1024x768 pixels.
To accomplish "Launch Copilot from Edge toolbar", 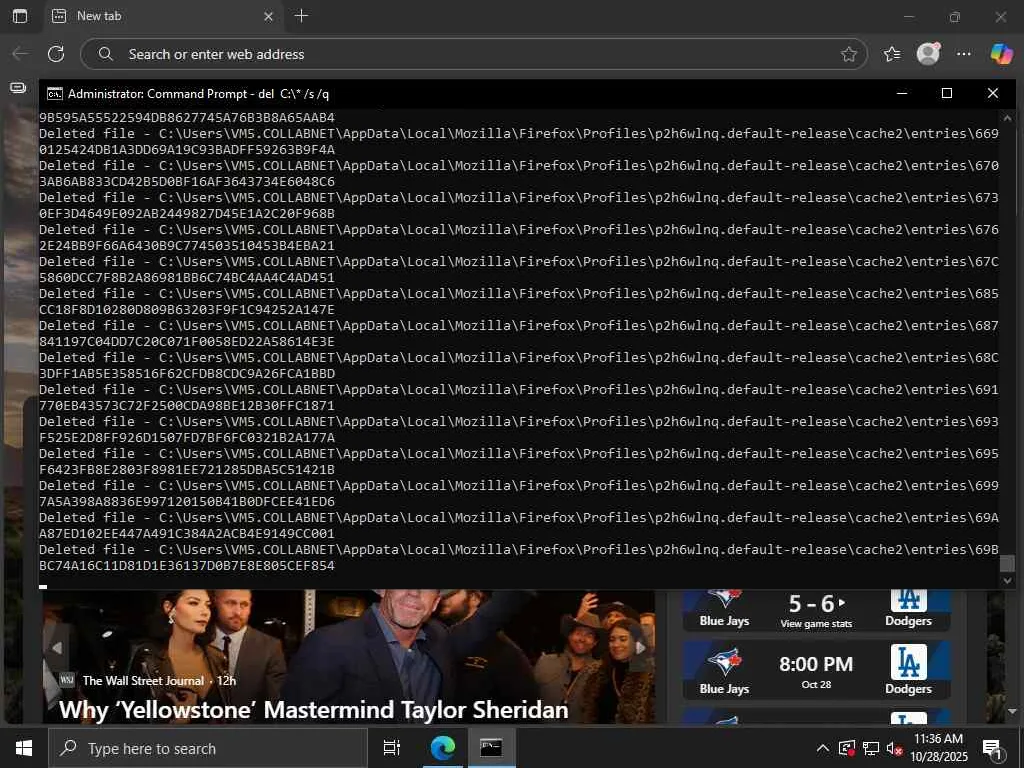I will click(x=1001, y=54).
